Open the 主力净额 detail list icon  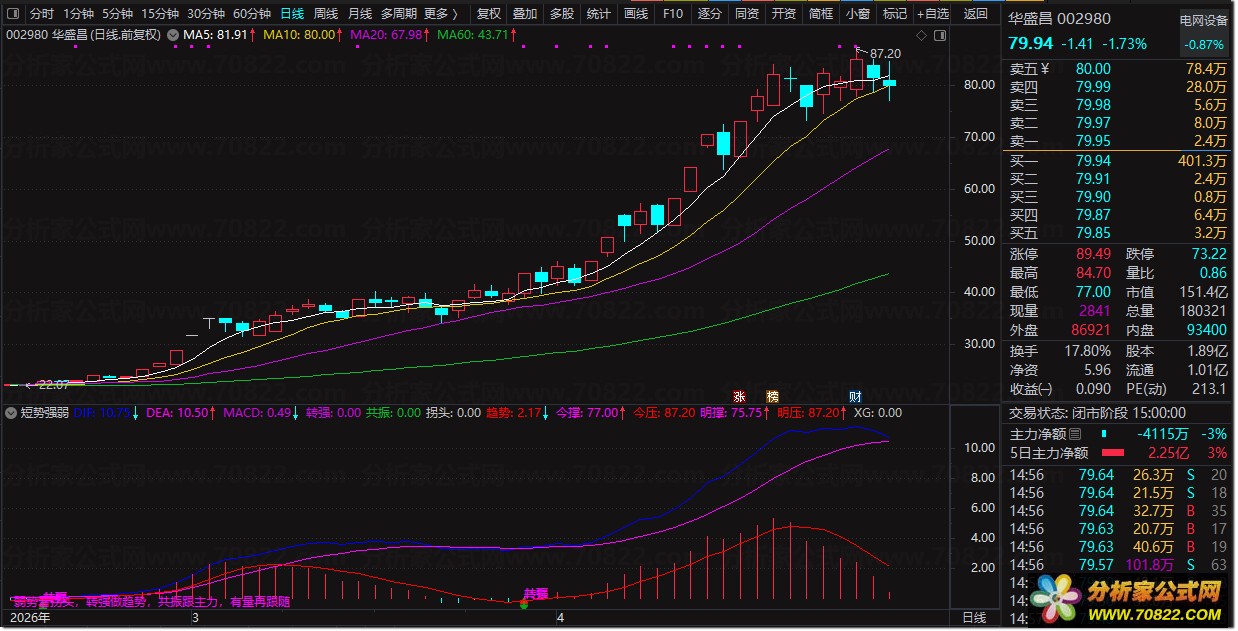[x=1075, y=435]
